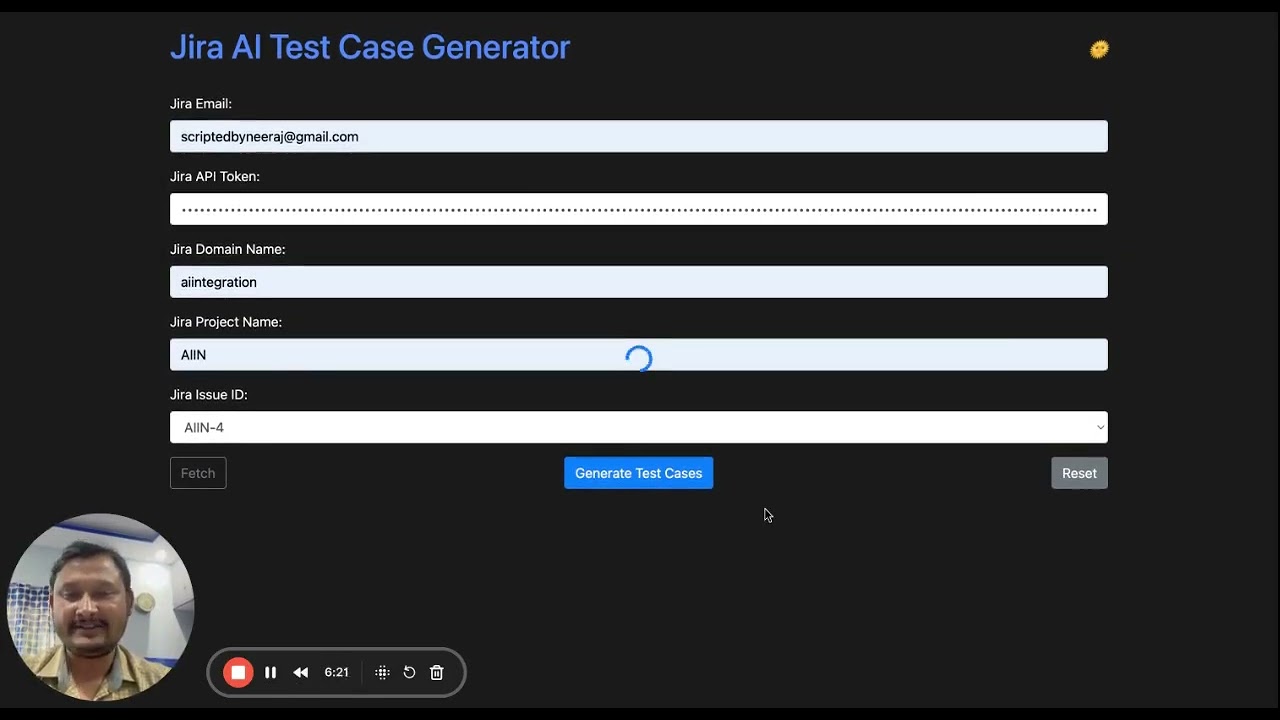Click Generate Test Cases button
Screen dimensions: 1280x720
[639, 473]
